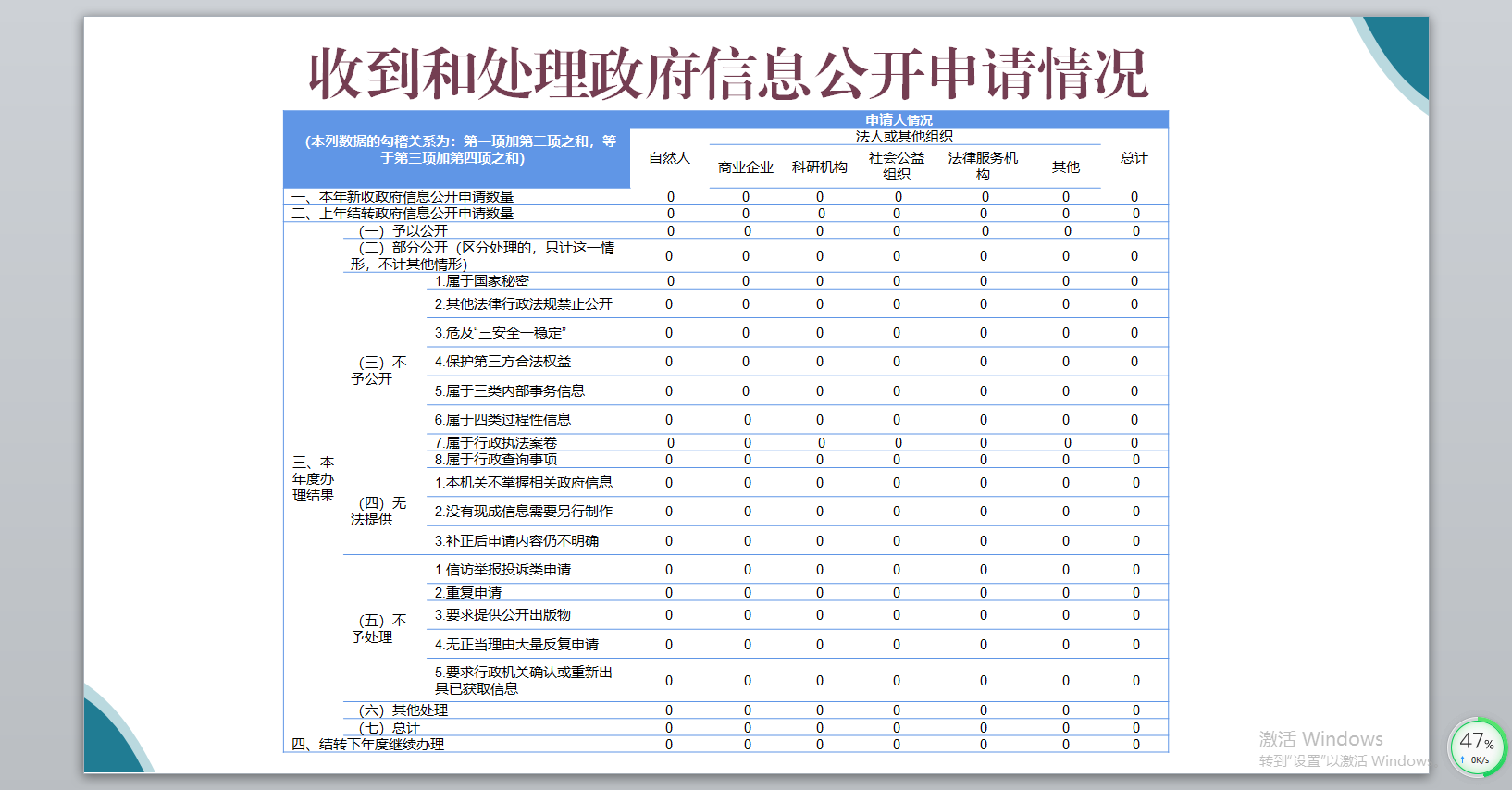
Task: Click the 社会公益组织 column header
Action: click(x=896, y=166)
